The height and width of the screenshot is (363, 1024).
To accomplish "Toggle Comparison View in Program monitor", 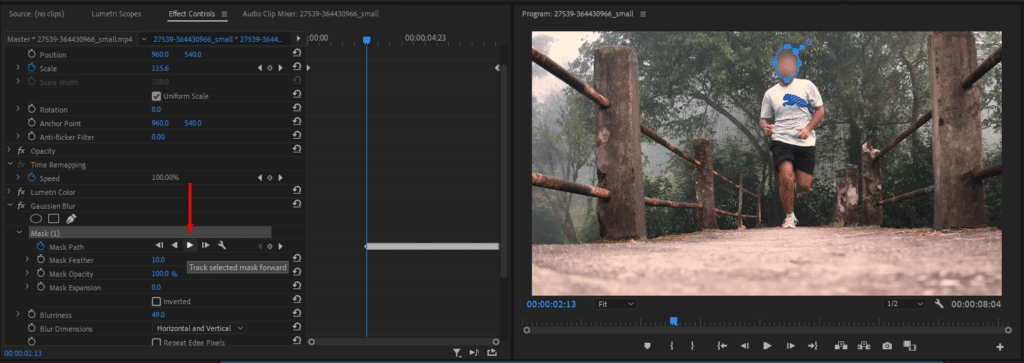I will tap(910, 346).
